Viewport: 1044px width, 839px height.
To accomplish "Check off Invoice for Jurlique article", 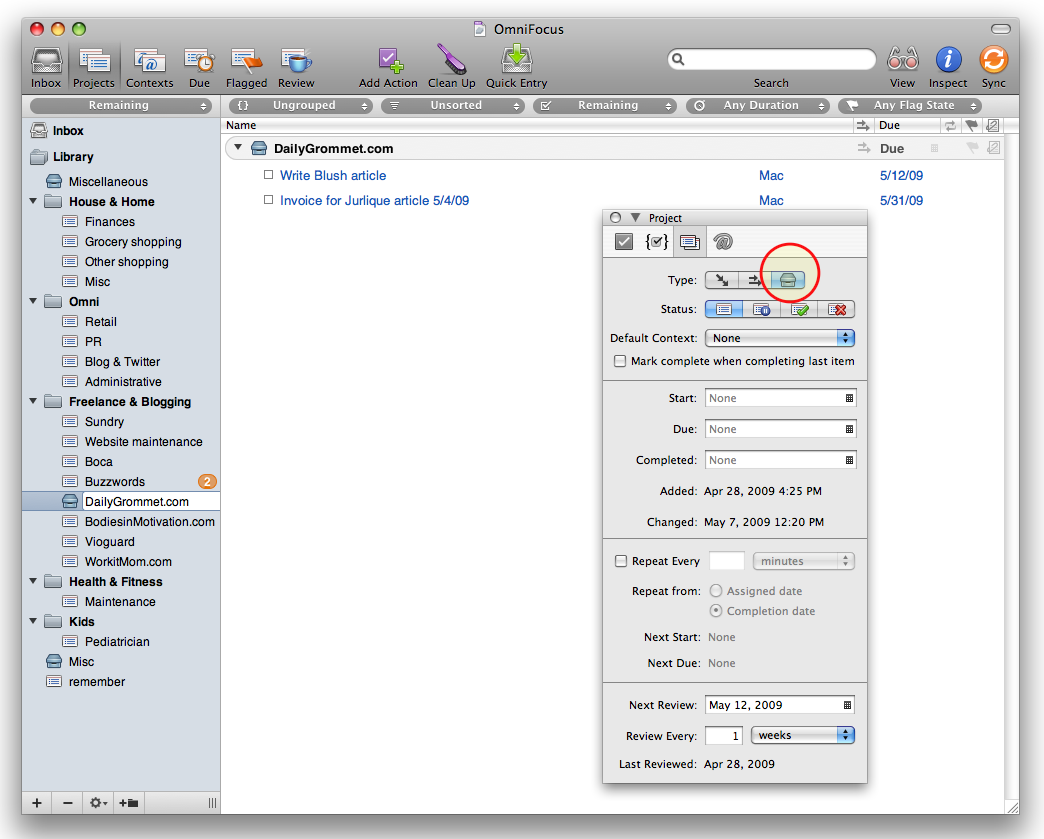I will (268, 200).
